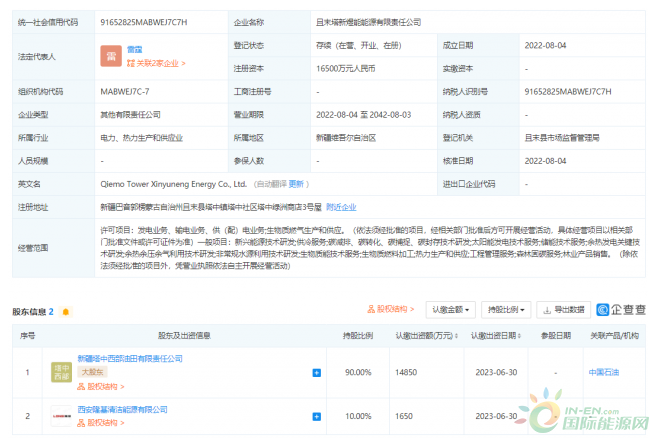
Task: Click the registration status 存续（在营、开业、在册）
Action: pos(359,45)
